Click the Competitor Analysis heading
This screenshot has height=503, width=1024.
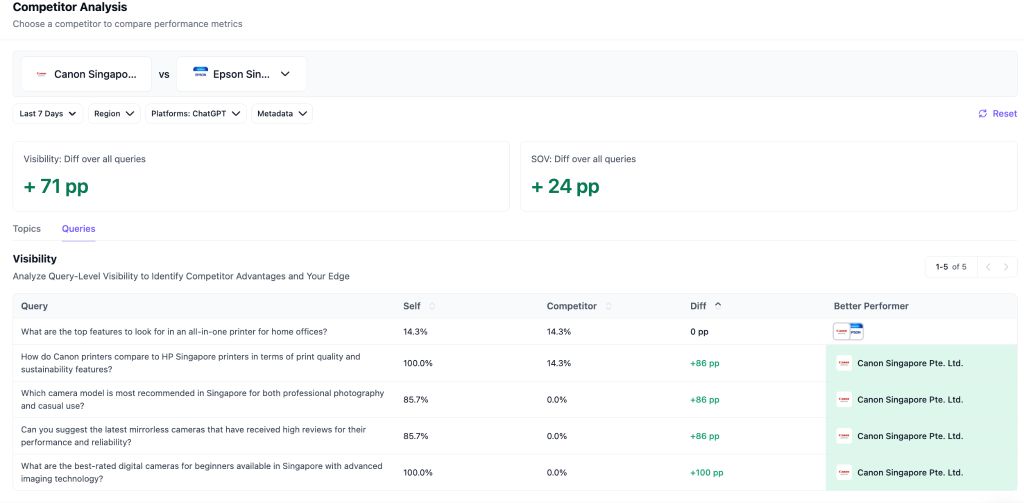click(70, 8)
